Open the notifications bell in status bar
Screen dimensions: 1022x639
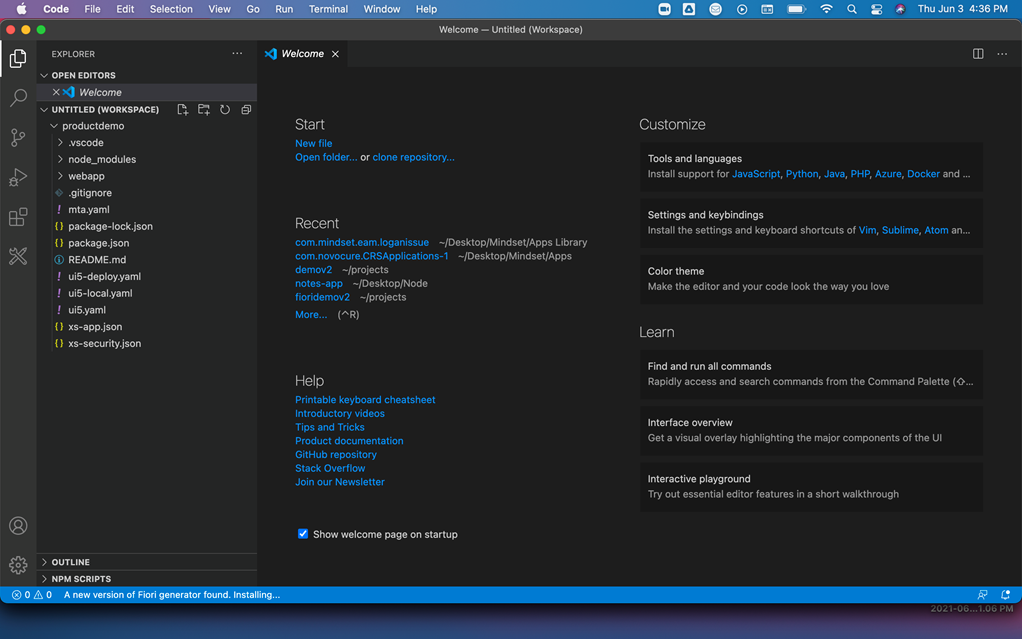tap(1006, 595)
